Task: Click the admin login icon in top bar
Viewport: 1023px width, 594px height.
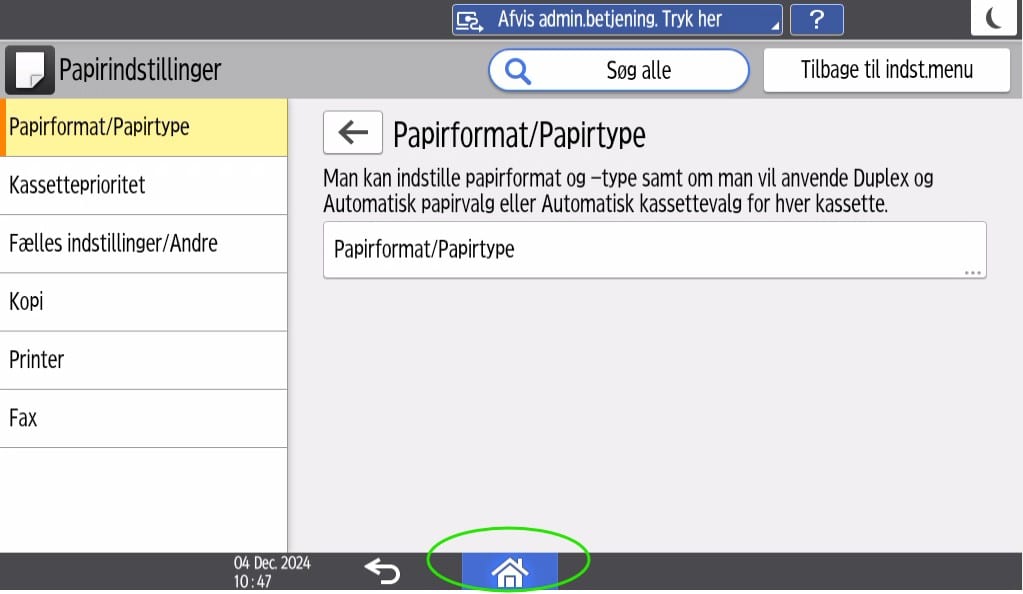Action: pos(469,20)
